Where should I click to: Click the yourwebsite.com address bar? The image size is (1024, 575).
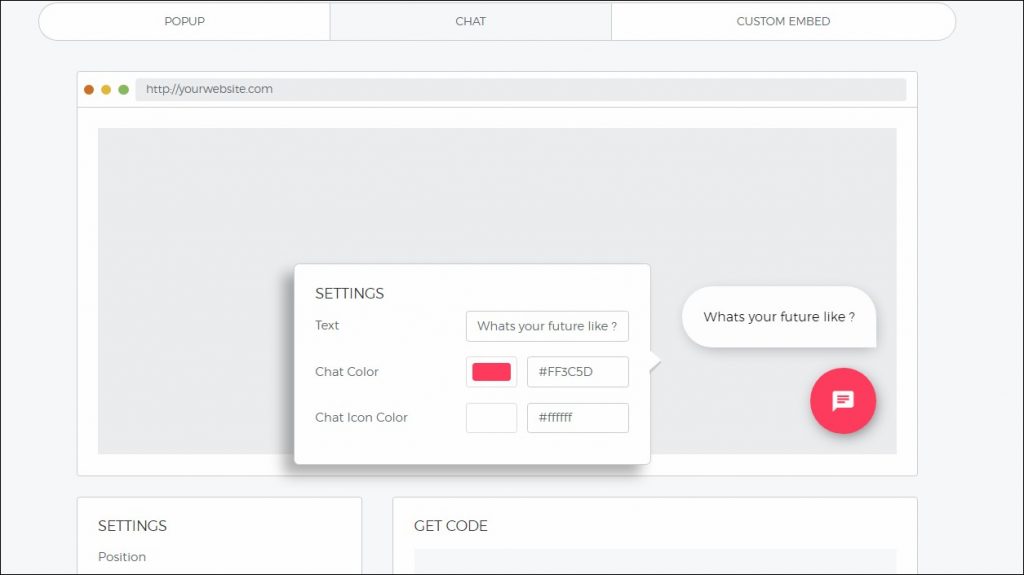(520, 89)
